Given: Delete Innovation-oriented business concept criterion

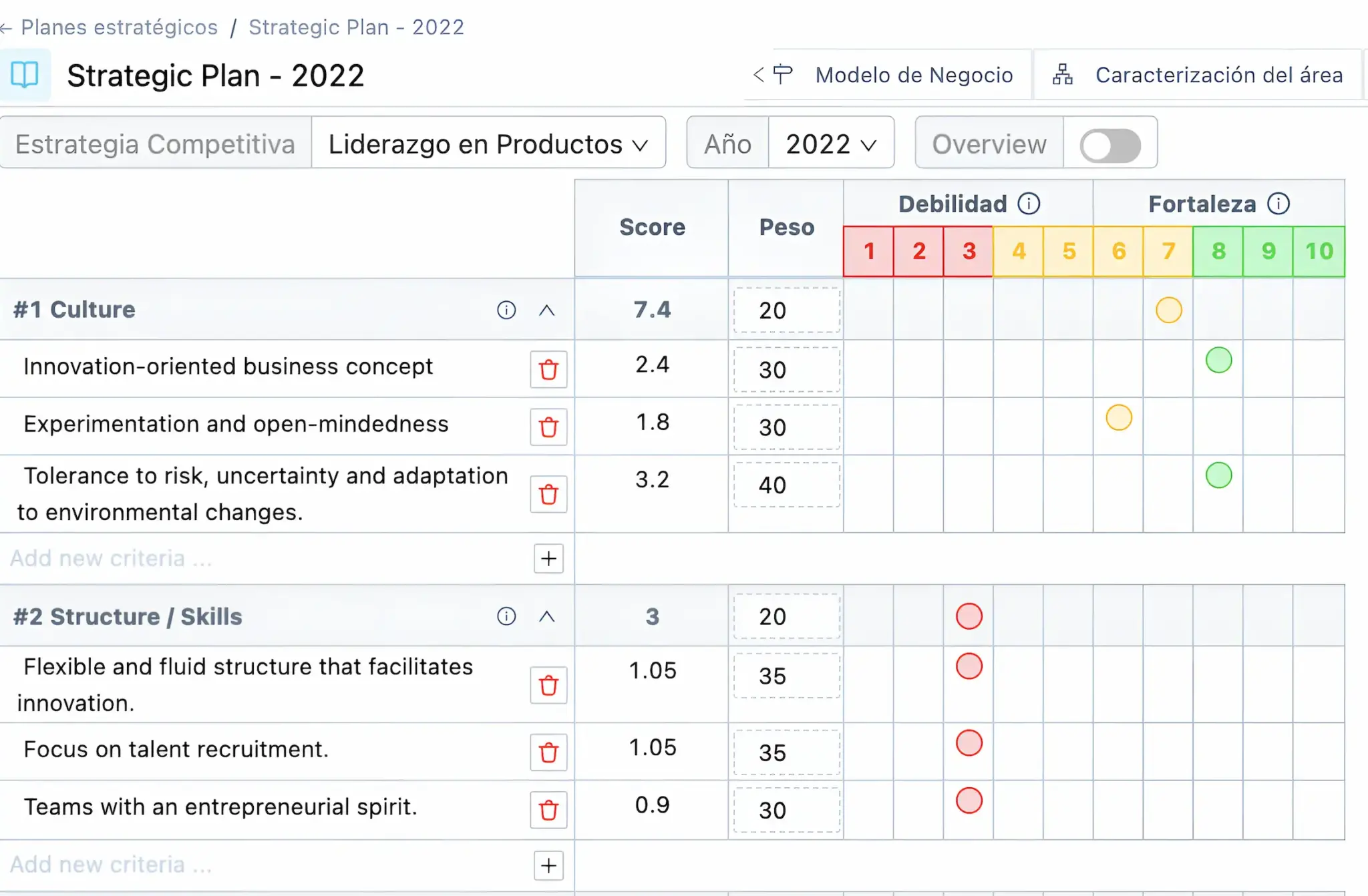Looking at the screenshot, I should [548, 369].
